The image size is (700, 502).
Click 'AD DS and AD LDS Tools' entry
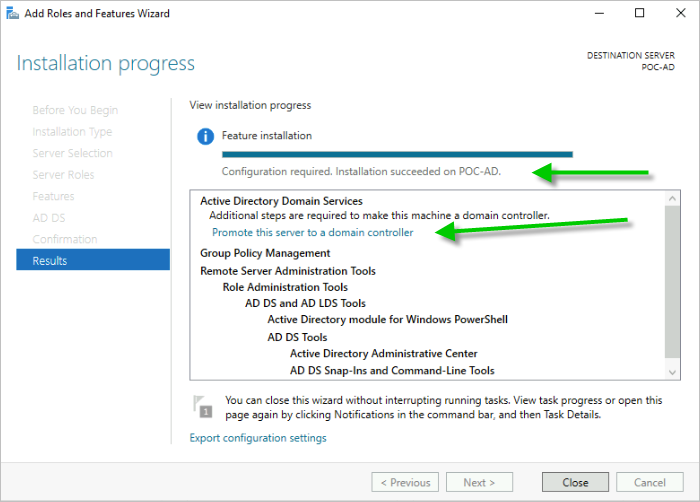305,303
